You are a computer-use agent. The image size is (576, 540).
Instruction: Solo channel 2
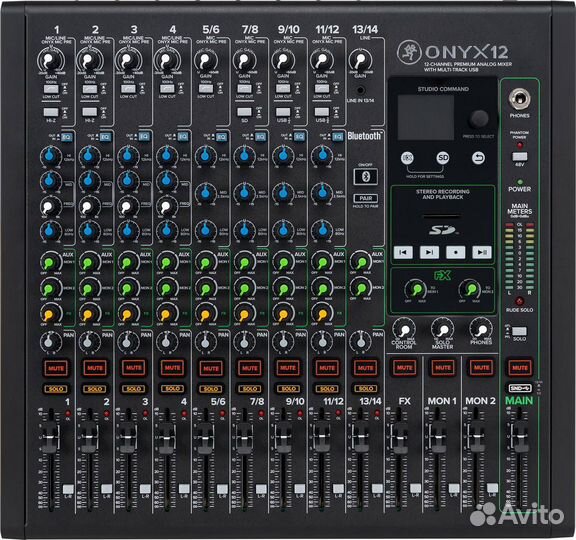coord(95,389)
